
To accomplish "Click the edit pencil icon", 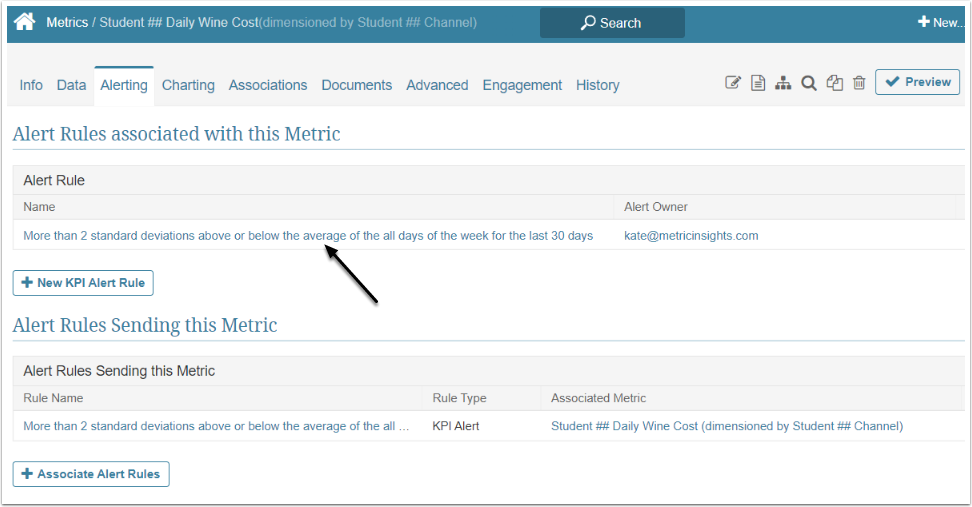I will [733, 83].
